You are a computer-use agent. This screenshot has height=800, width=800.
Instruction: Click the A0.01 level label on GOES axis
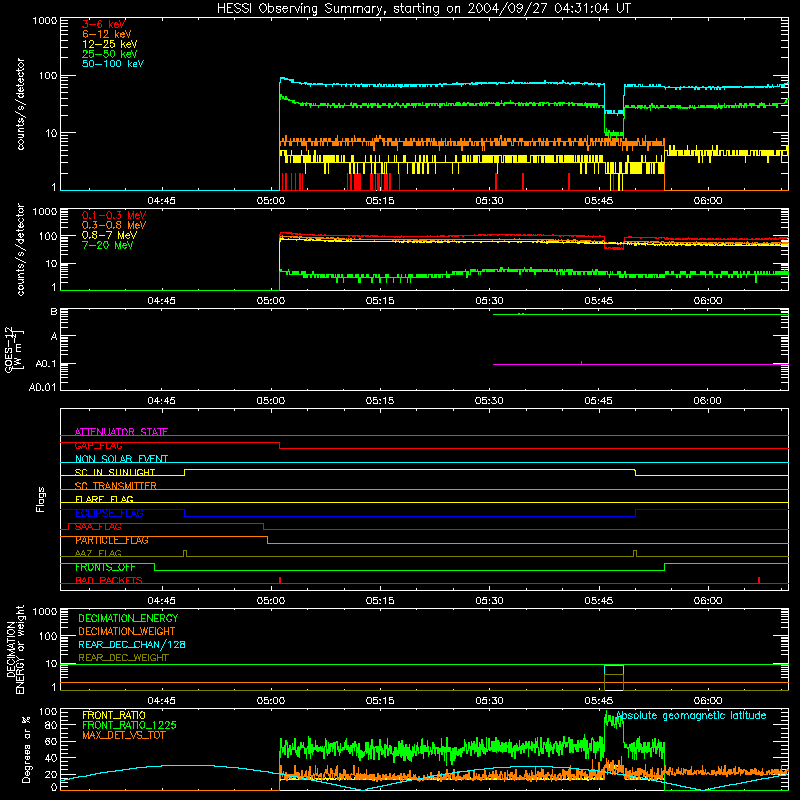point(42,387)
